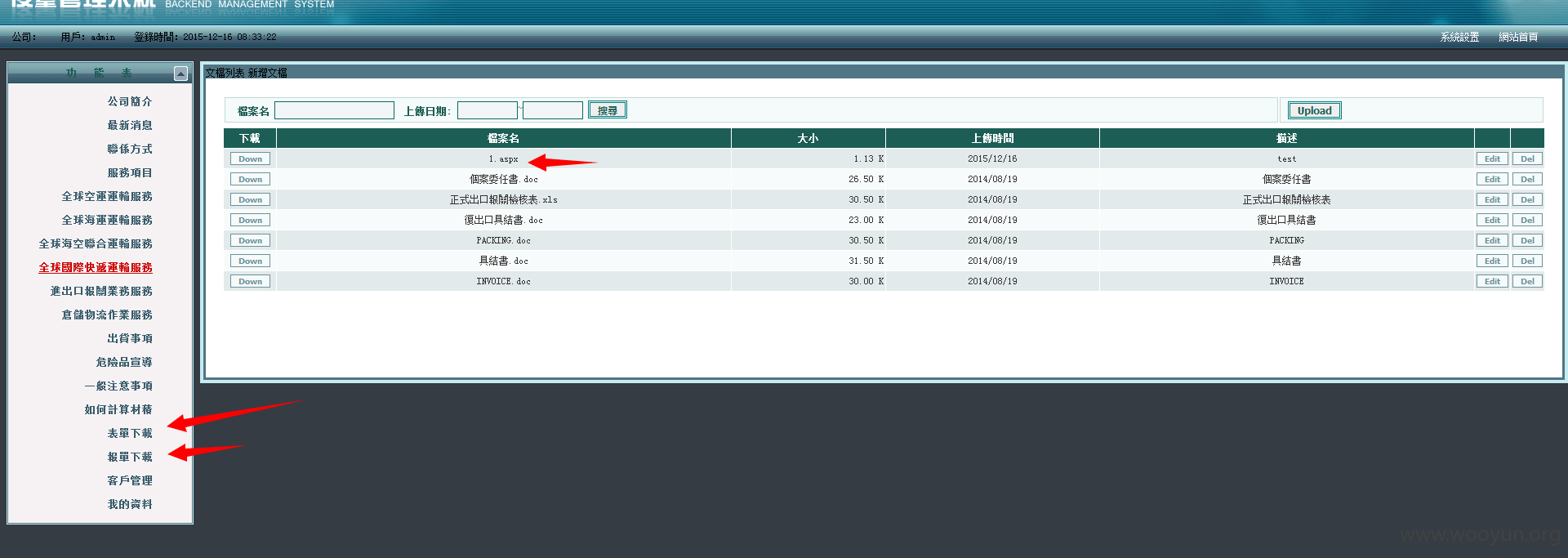Open 出貨事項 menu entry
The height and width of the screenshot is (558, 1568).
tap(130, 338)
